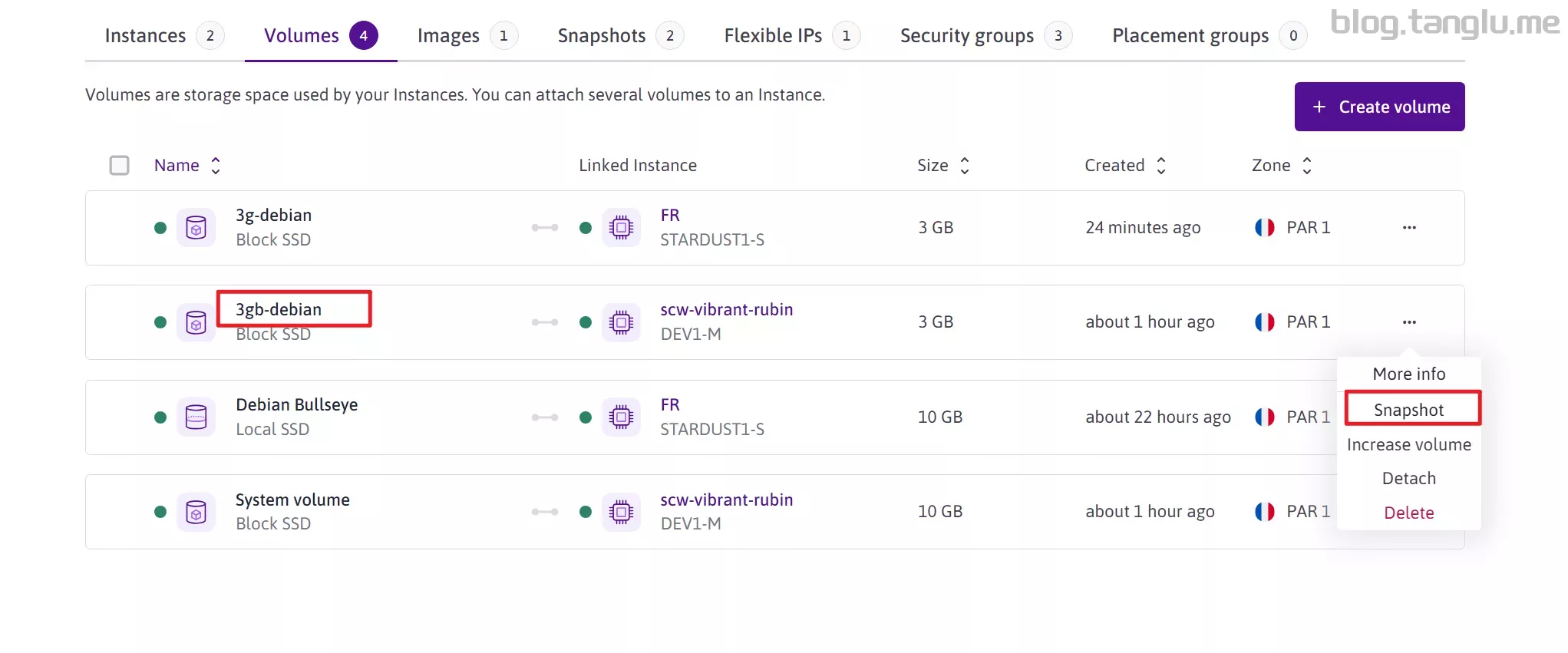Click the 3g-debian block volume icon

(x=196, y=228)
